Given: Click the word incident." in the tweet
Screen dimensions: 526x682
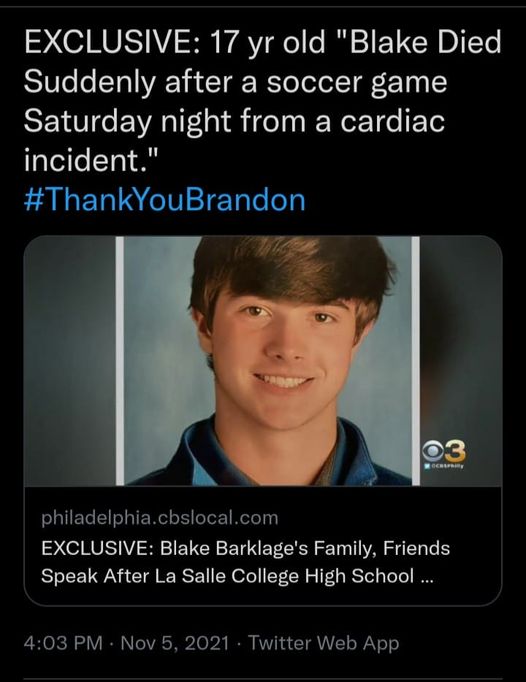Looking at the screenshot, I should [90, 160].
